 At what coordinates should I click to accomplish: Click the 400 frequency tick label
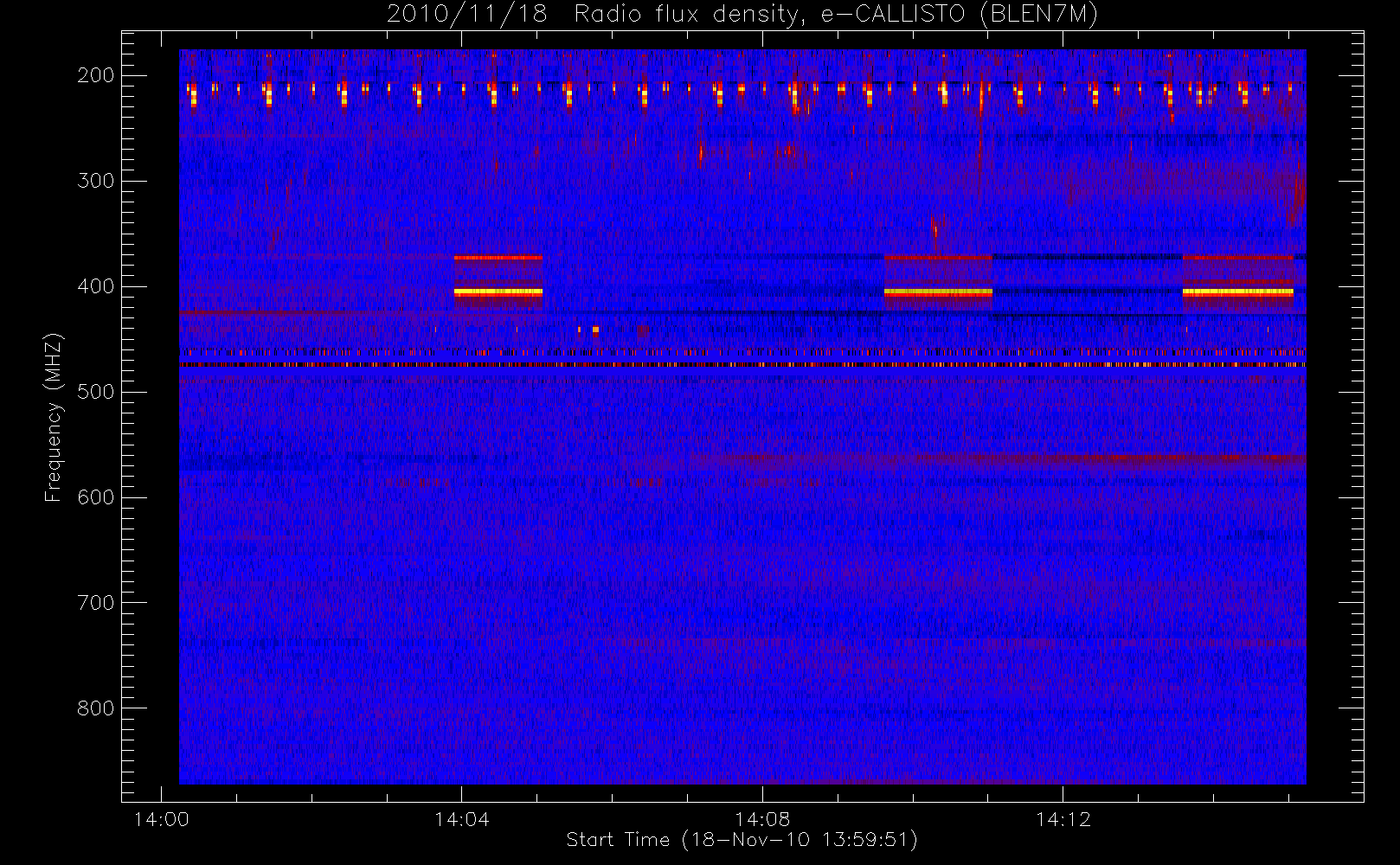(96, 286)
